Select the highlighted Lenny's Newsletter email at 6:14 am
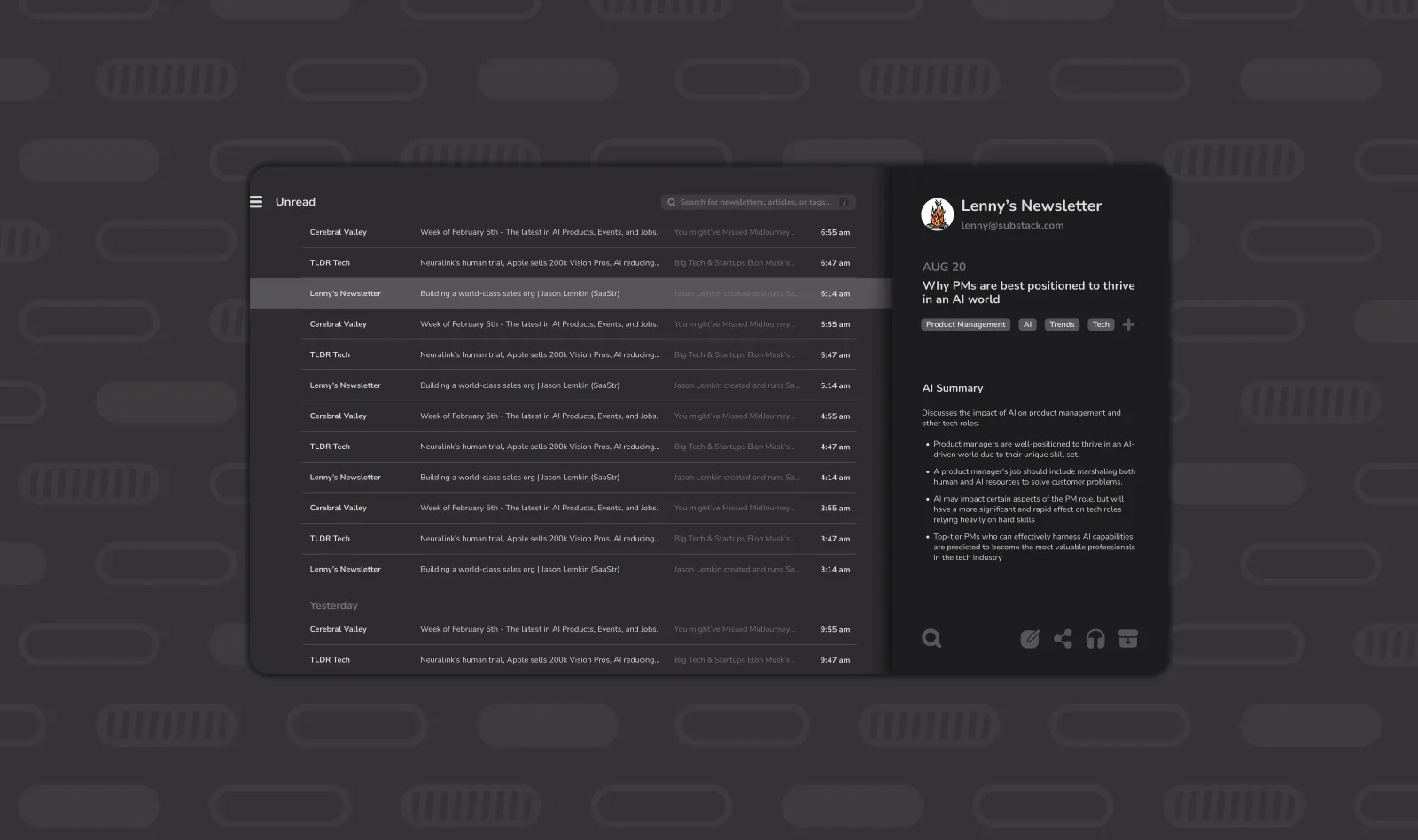The height and width of the screenshot is (840, 1418). [x=570, y=293]
